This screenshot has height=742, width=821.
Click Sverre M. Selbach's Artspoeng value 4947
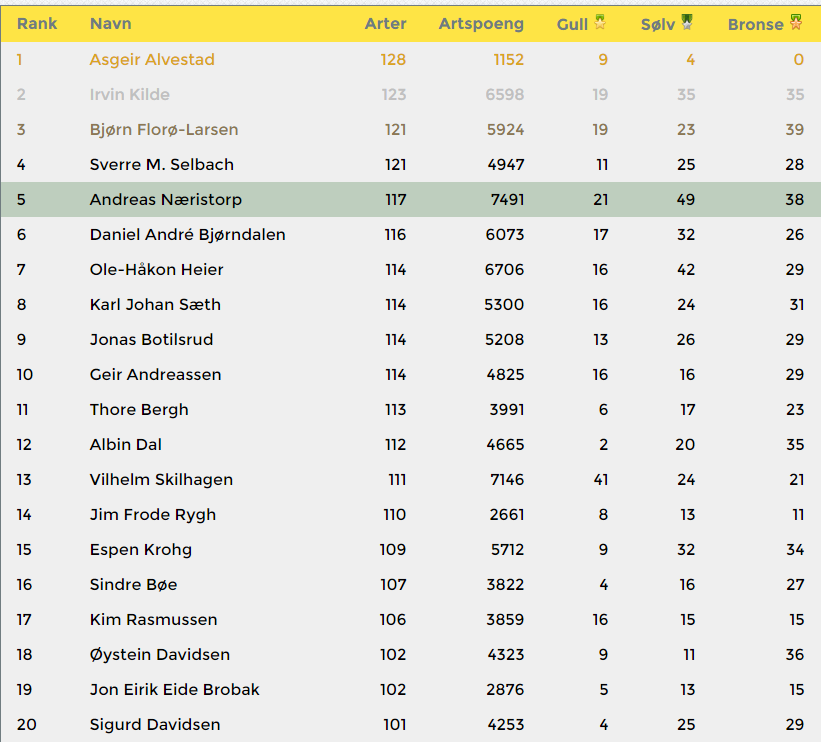click(504, 165)
